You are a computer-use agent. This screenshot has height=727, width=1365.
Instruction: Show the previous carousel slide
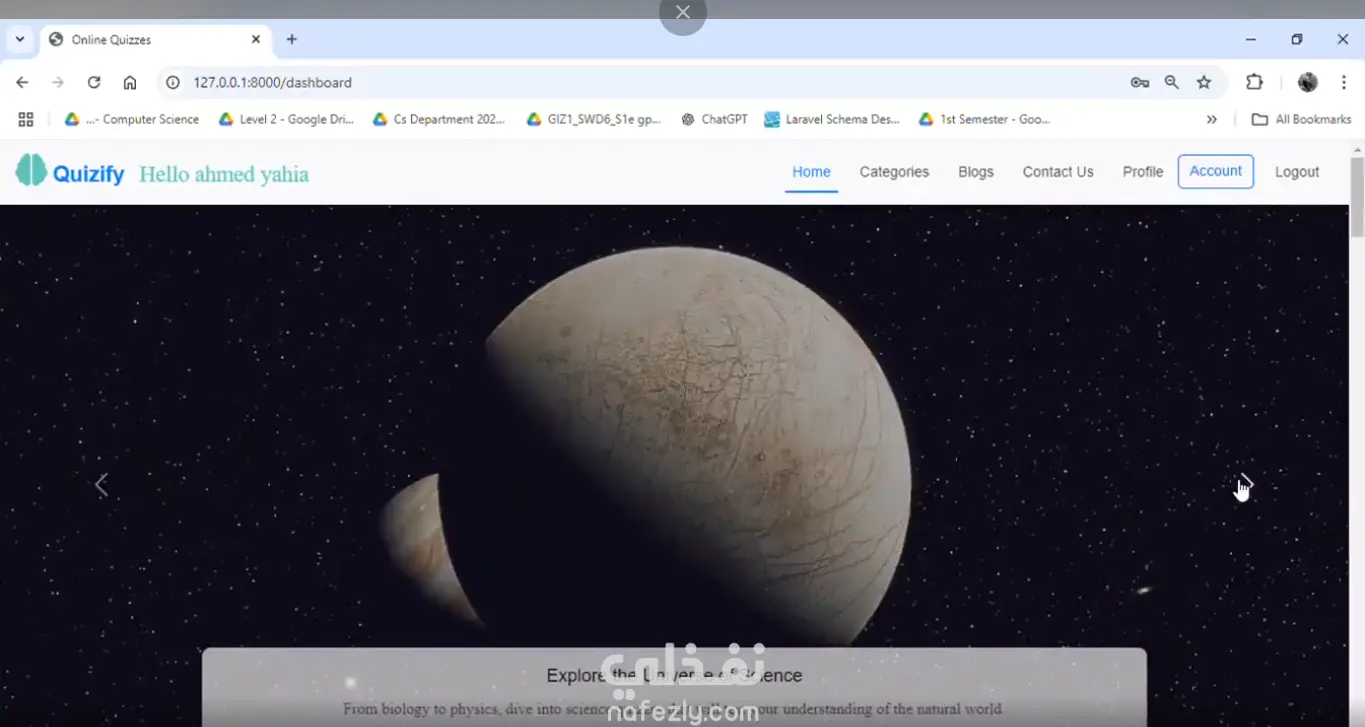click(101, 485)
